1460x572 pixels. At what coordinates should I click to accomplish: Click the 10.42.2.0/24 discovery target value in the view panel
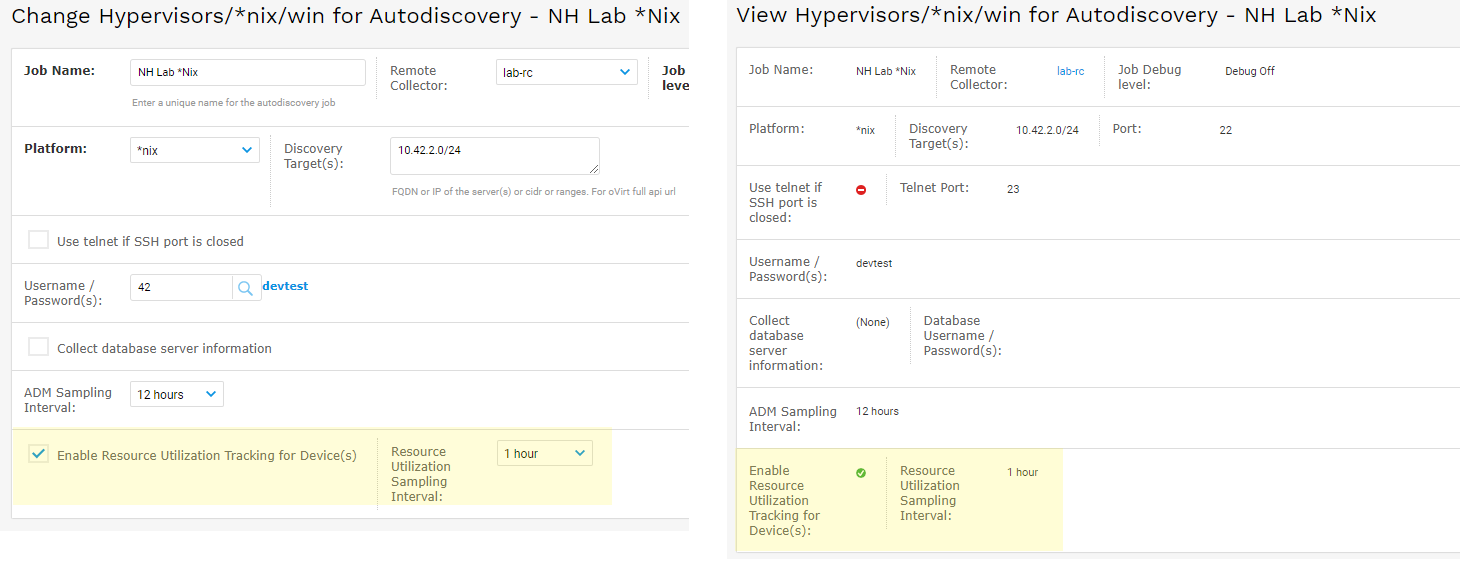1047,130
